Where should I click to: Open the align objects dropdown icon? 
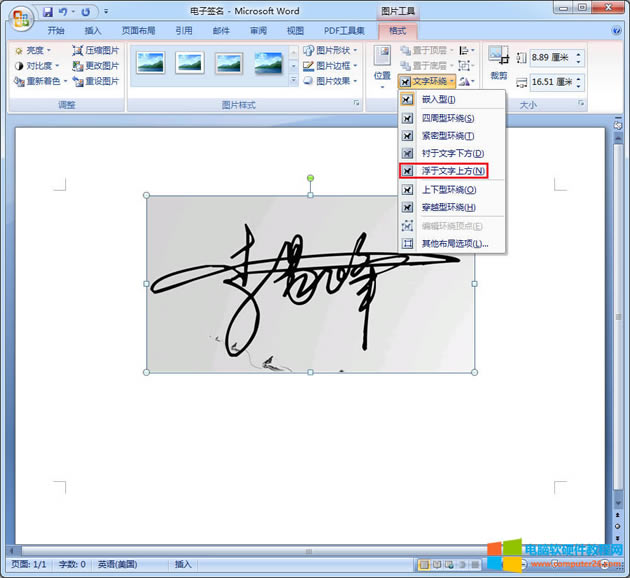pos(466,50)
